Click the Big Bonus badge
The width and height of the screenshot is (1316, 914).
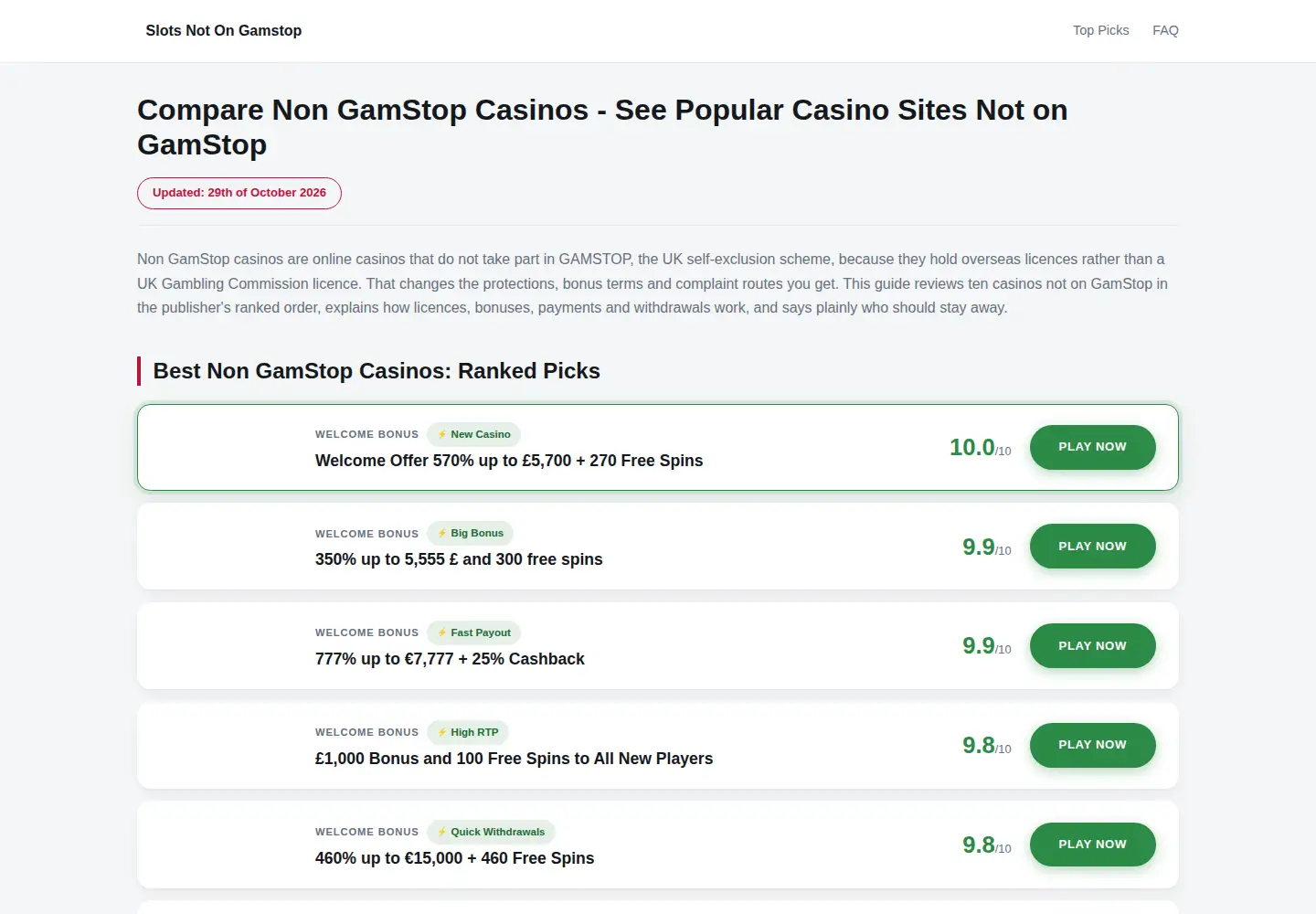coord(470,534)
